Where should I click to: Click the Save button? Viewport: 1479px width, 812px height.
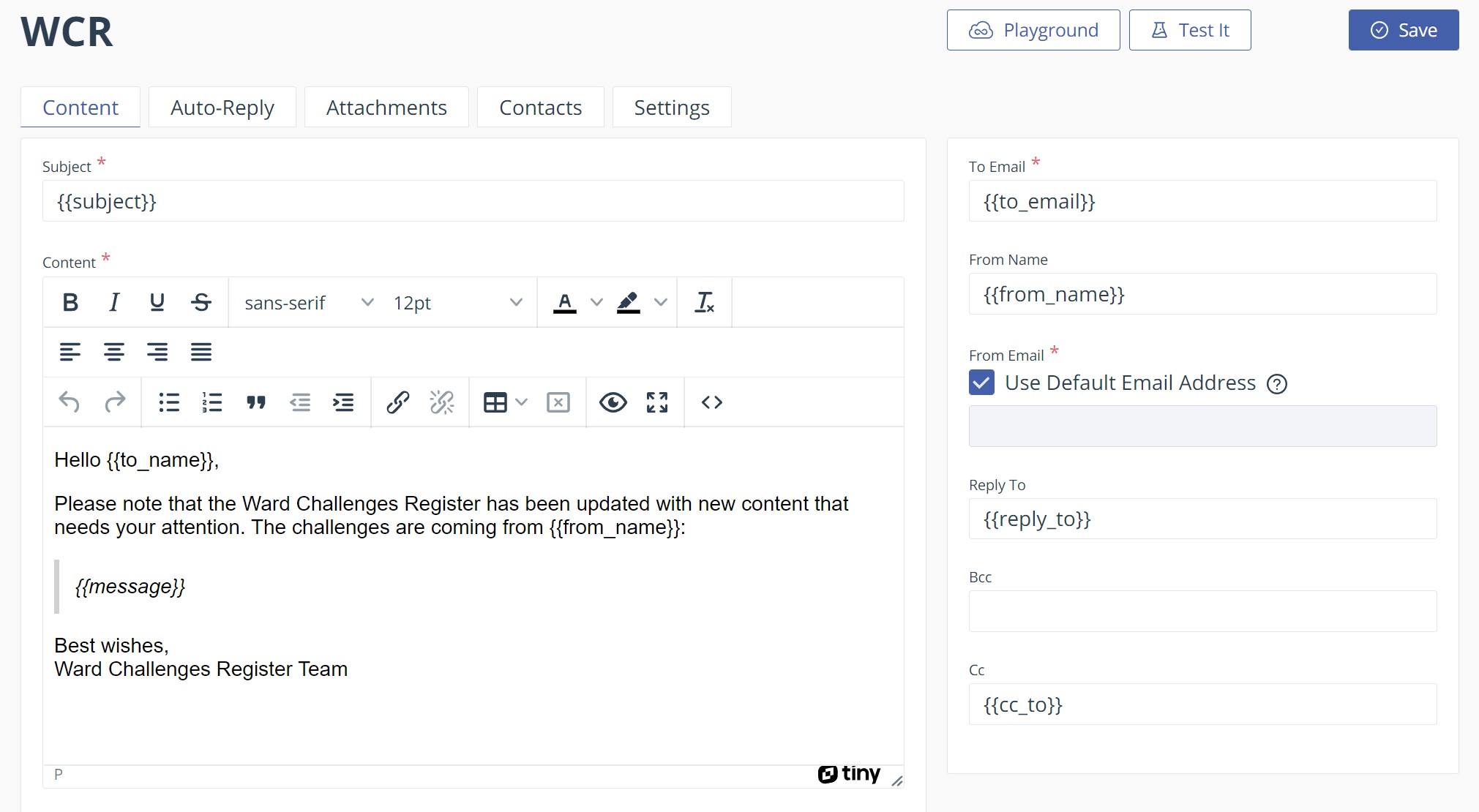(1403, 30)
